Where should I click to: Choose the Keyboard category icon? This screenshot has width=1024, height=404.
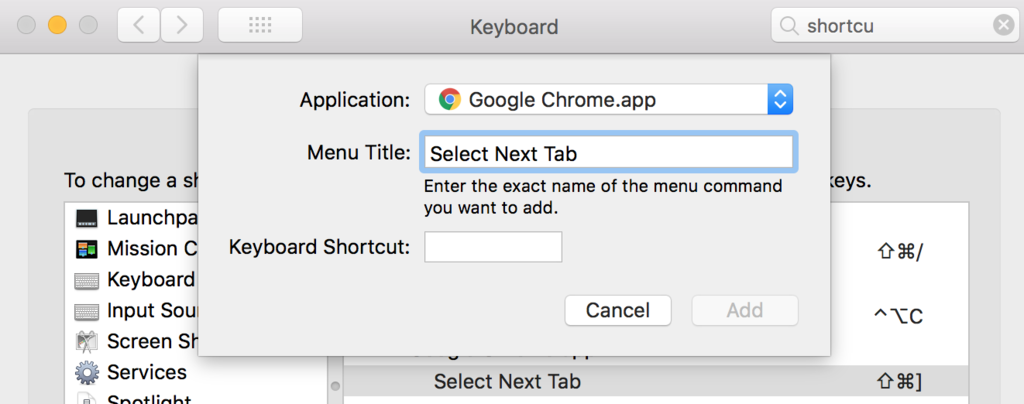(x=86, y=280)
